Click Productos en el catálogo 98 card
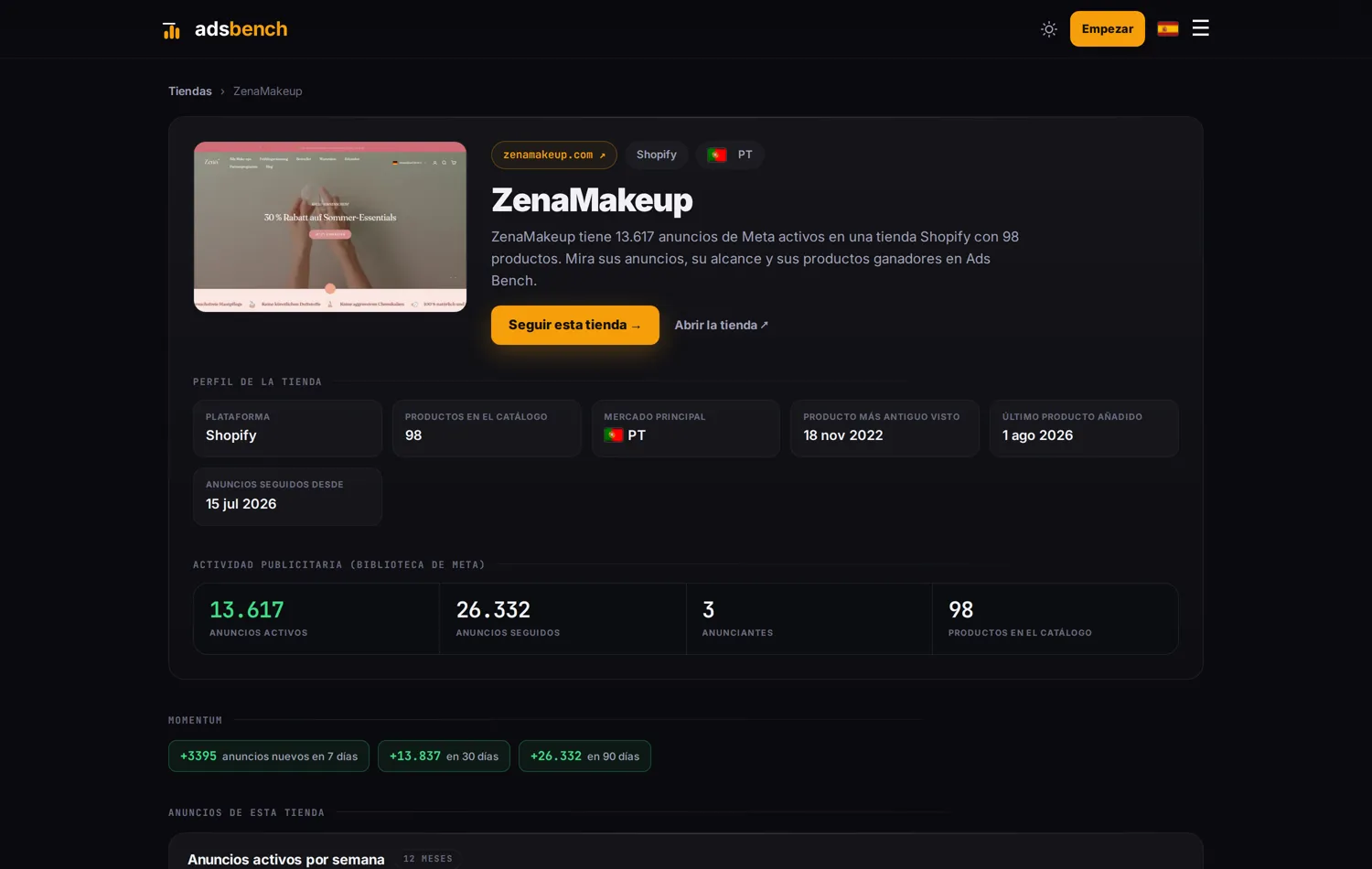The image size is (1372, 869). coord(487,428)
